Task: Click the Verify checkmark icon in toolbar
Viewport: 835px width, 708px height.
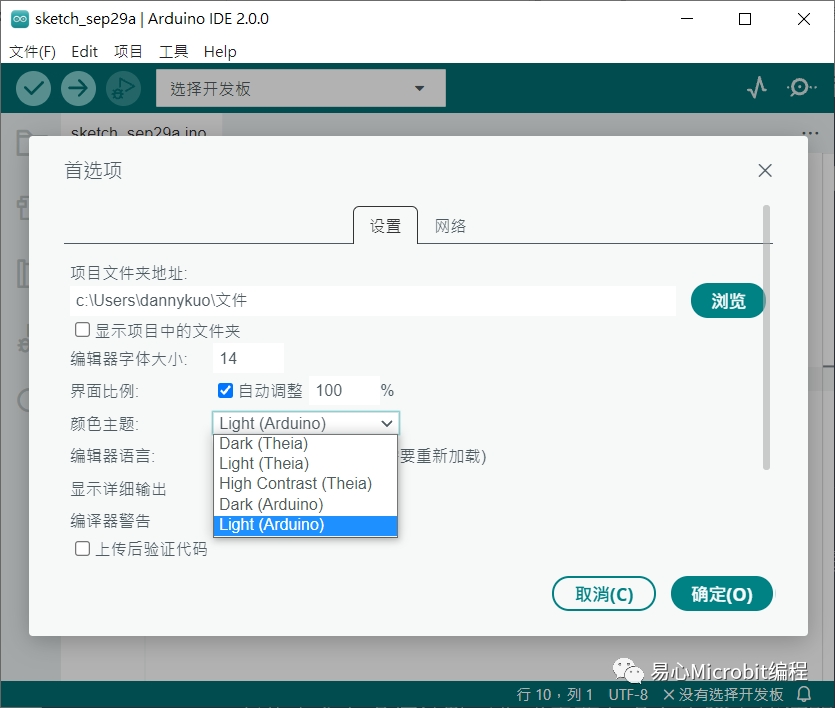Action: [34, 89]
